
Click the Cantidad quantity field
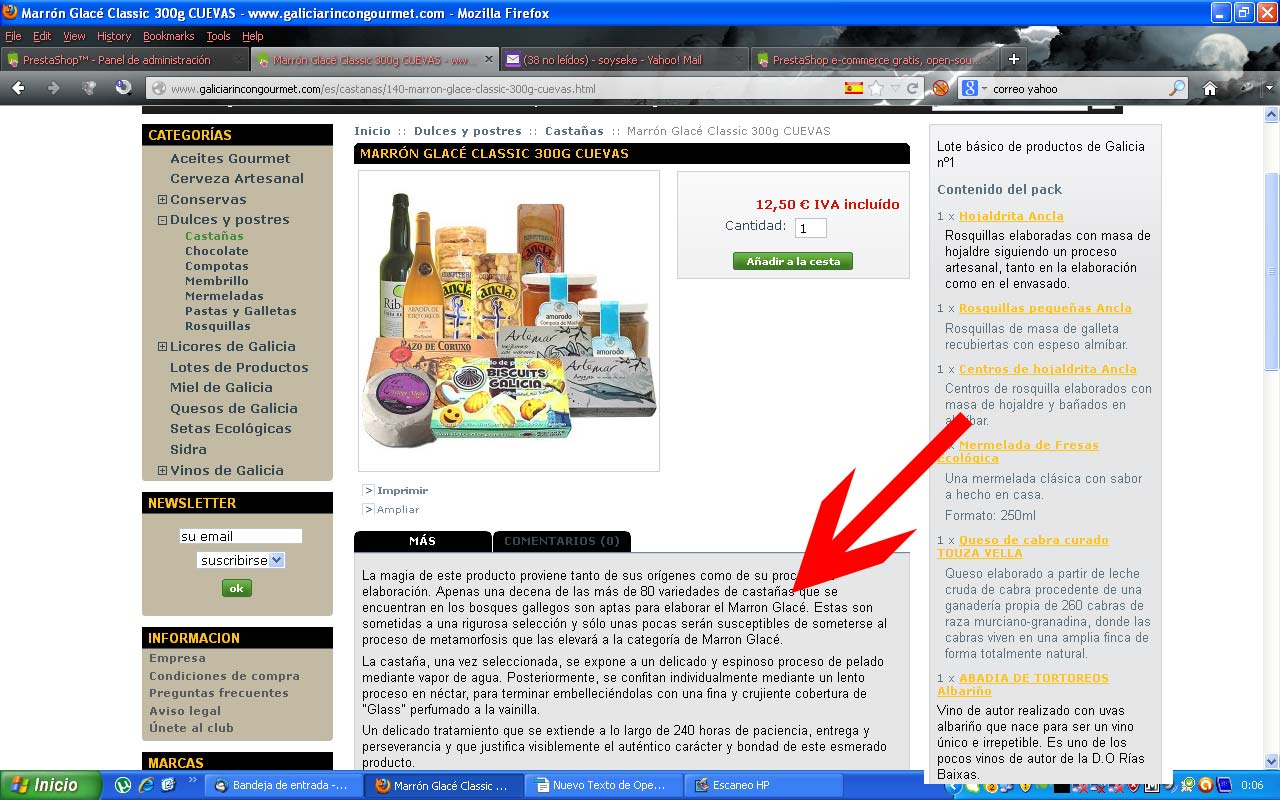pyautogui.click(x=811, y=228)
